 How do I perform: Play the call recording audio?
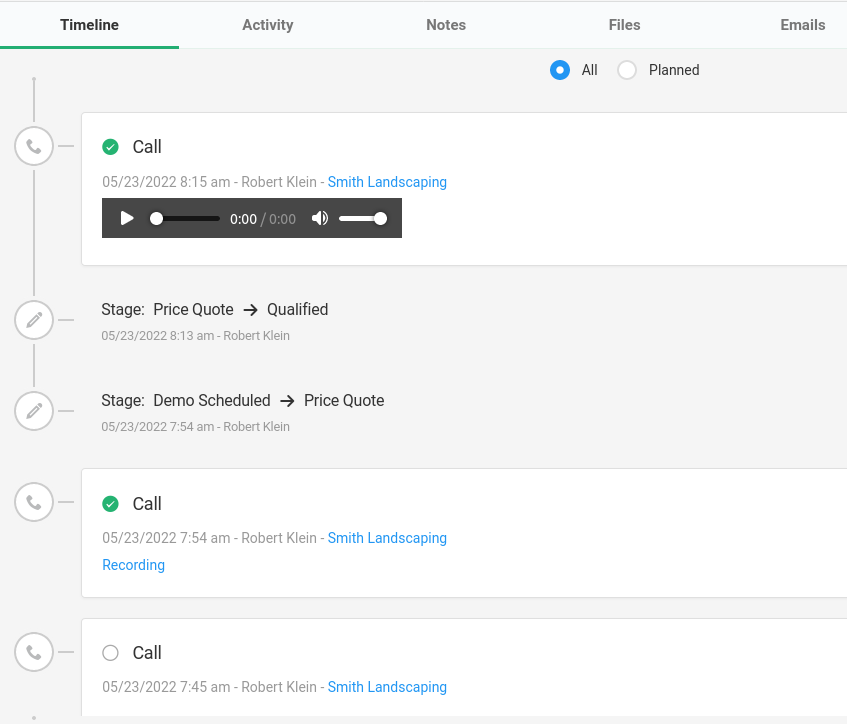(x=127, y=218)
